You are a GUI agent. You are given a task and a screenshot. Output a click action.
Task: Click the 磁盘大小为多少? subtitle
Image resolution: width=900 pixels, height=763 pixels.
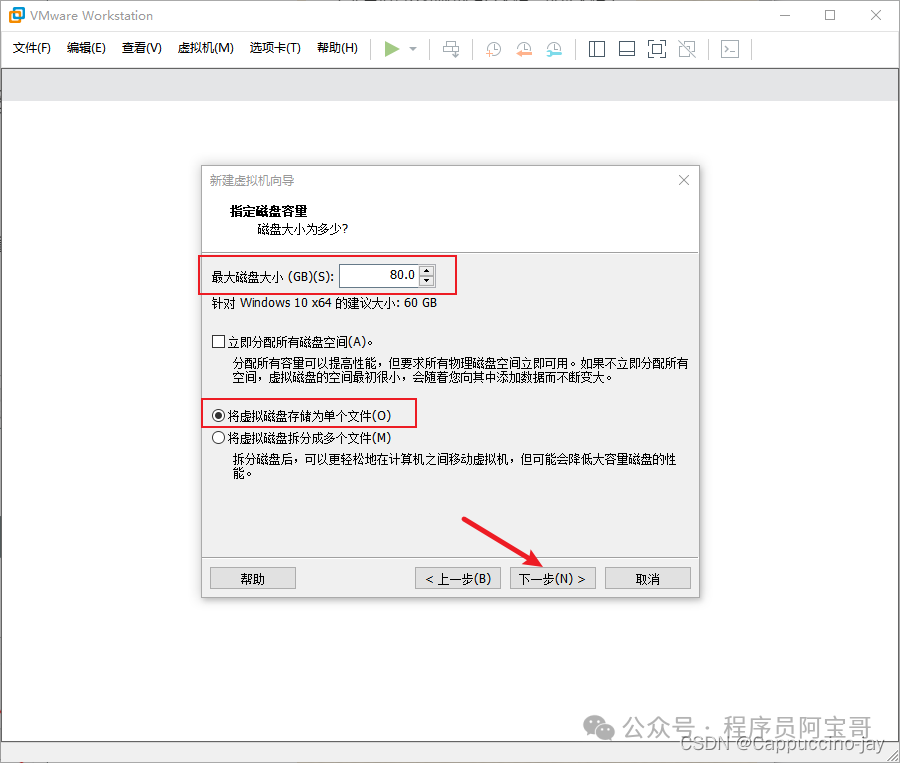[302, 230]
